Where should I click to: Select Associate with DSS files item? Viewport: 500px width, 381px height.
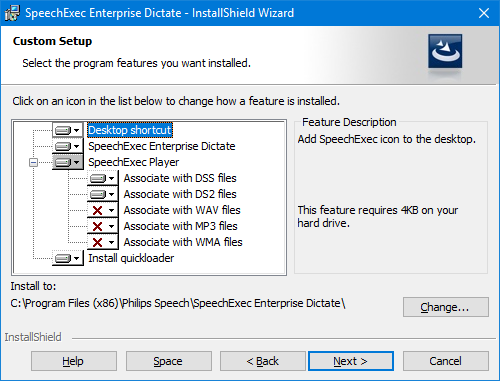pyautogui.click(x=180, y=178)
